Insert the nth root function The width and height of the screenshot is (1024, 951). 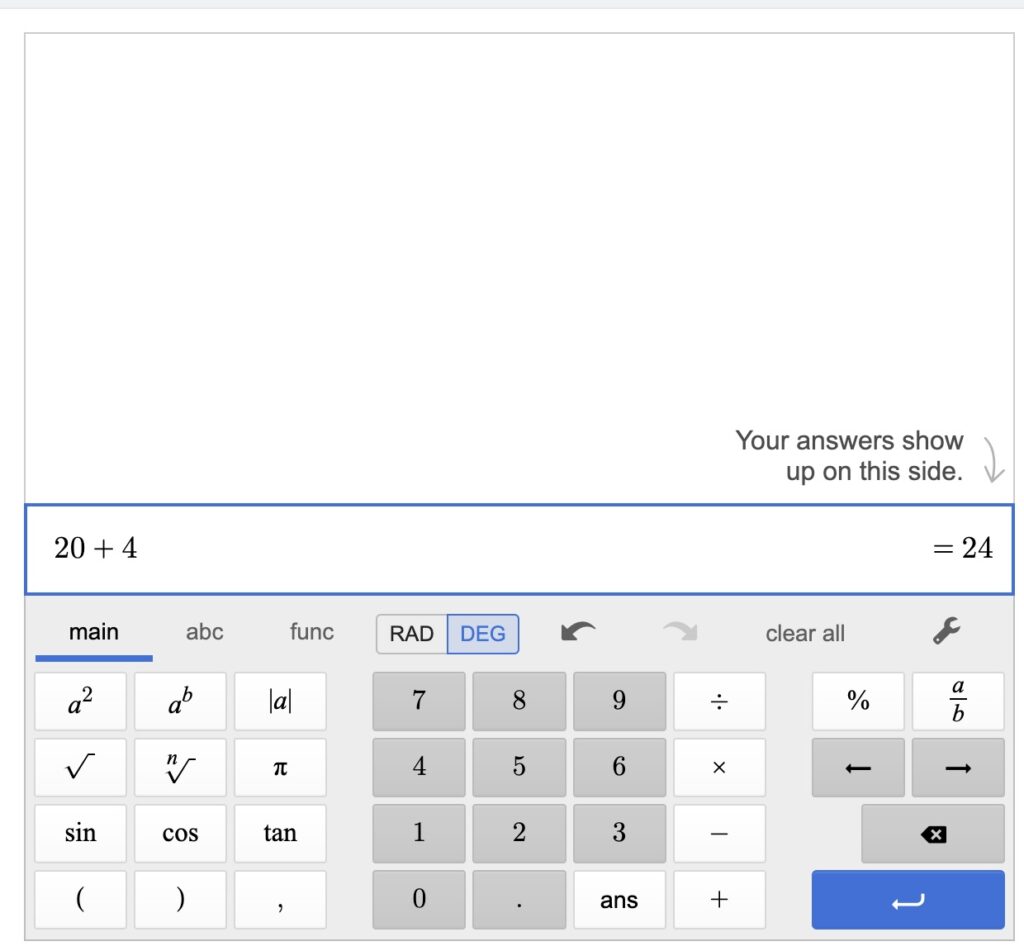click(x=180, y=768)
